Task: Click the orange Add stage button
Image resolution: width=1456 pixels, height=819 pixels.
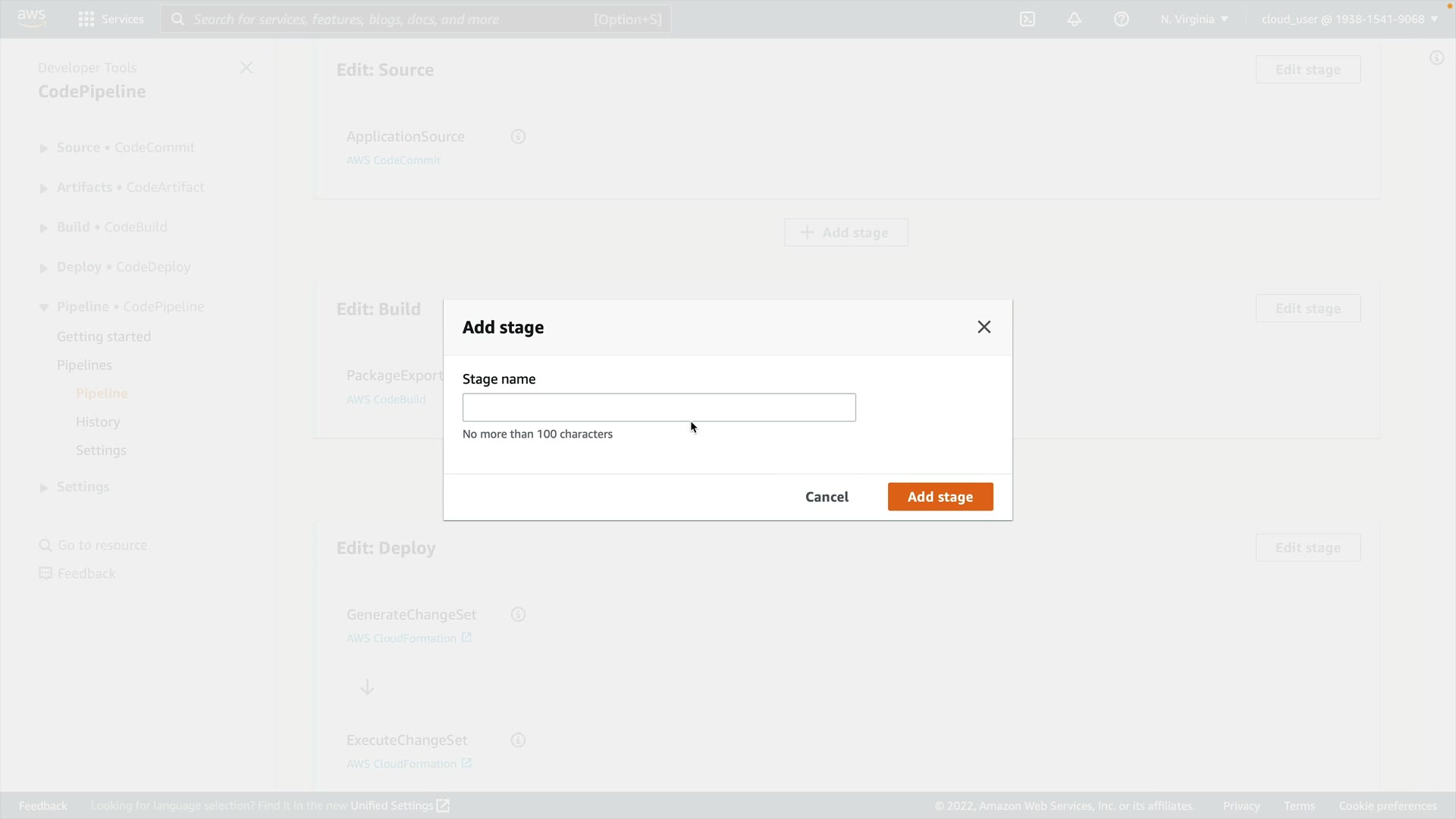Action: (x=940, y=497)
